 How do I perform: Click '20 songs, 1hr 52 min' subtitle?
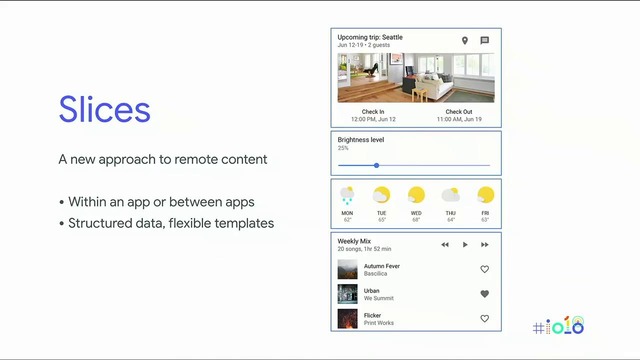click(x=364, y=249)
